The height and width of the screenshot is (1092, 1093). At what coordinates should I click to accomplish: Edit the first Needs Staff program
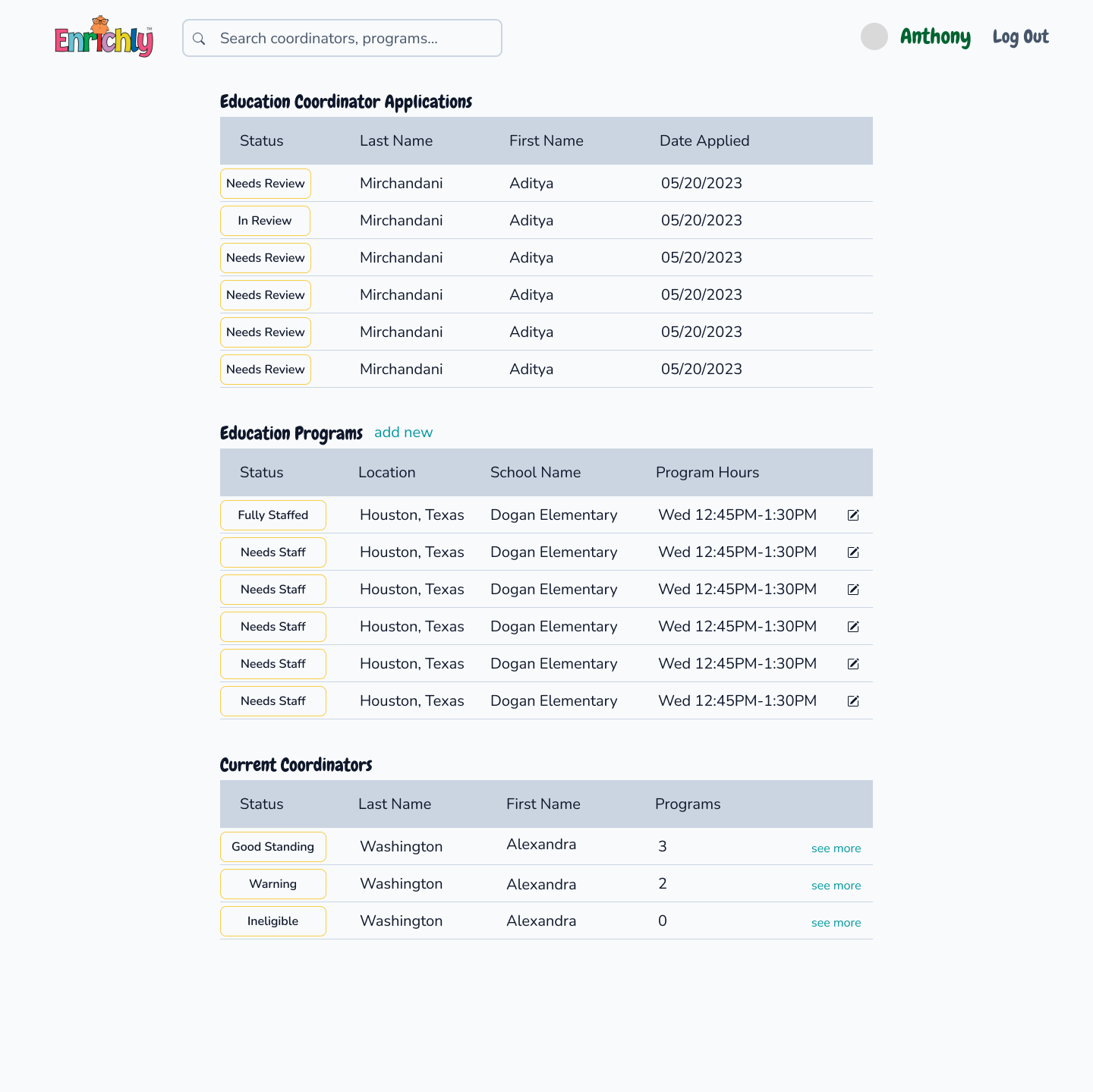click(x=853, y=552)
